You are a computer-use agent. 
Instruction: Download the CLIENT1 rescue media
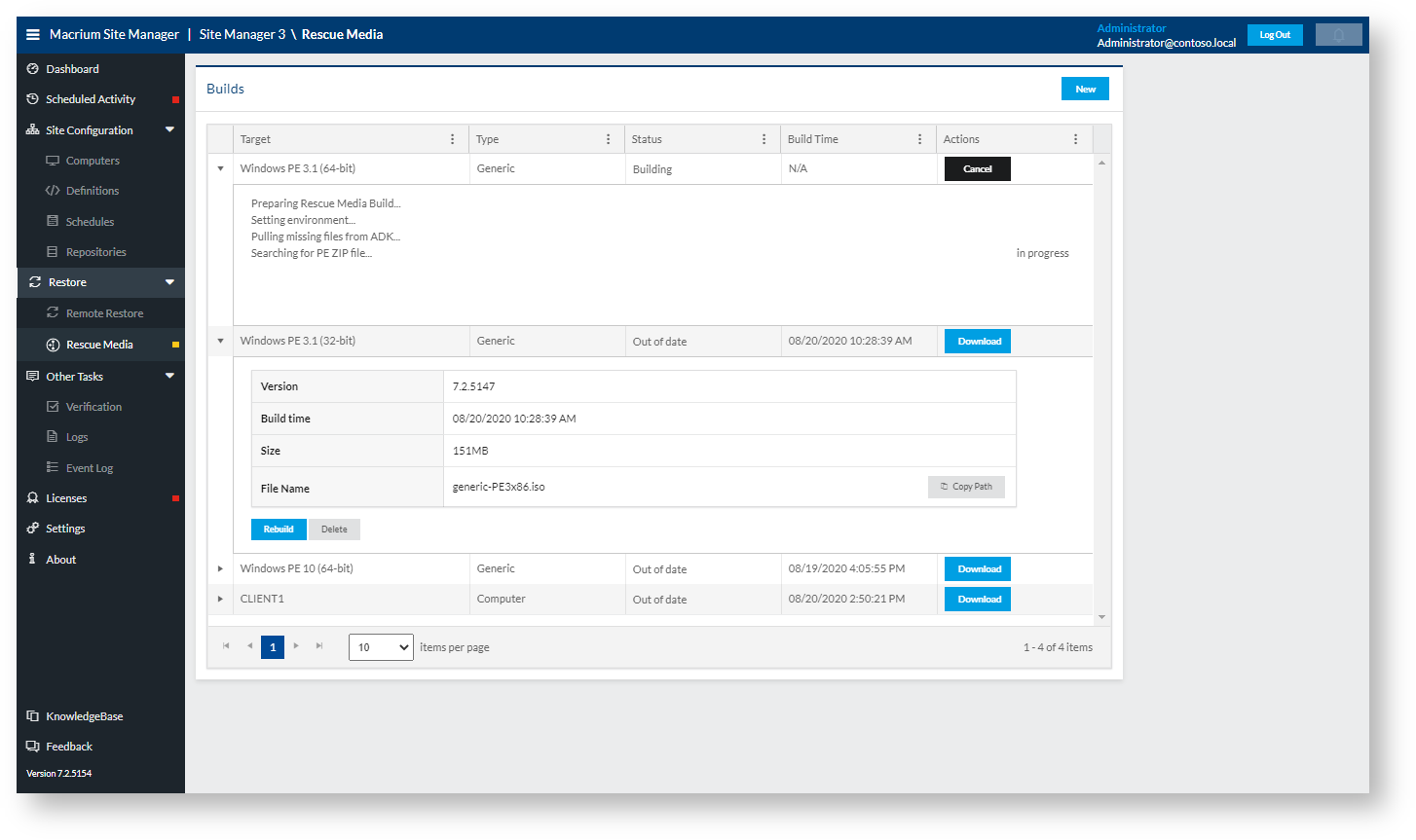click(x=978, y=600)
